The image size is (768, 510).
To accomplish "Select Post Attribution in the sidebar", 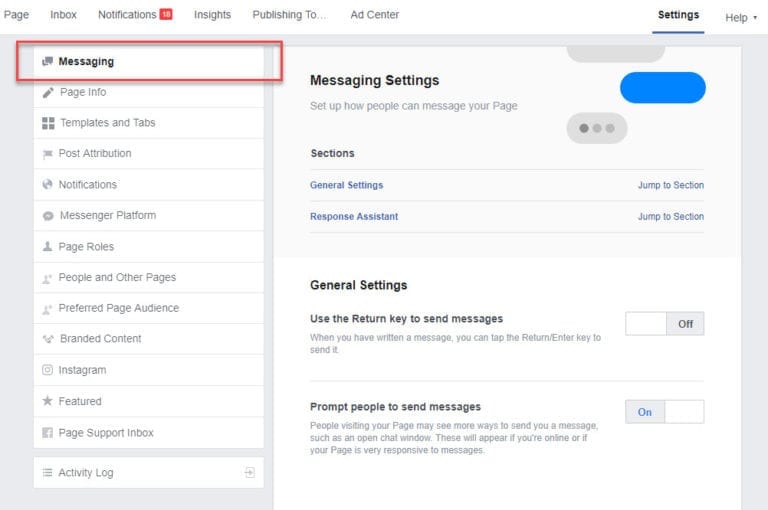I will [149, 154].
